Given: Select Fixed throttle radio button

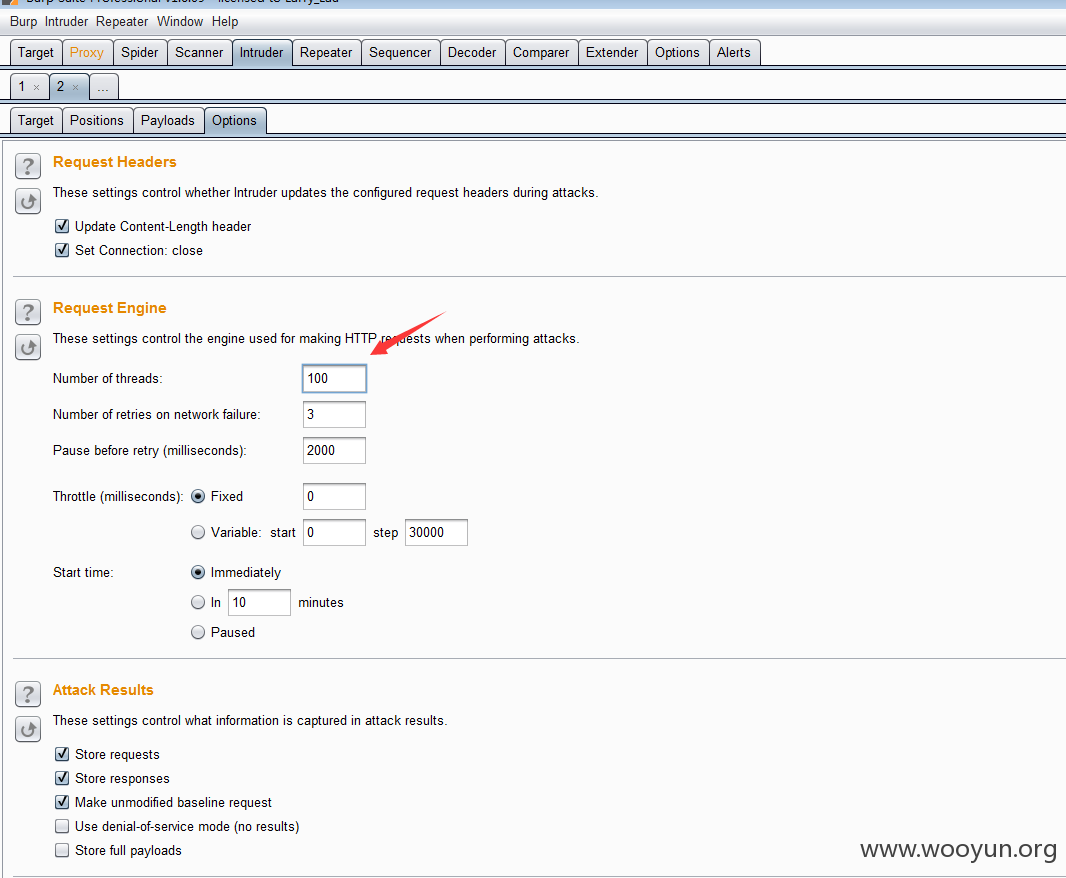Looking at the screenshot, I should click(x=198, y=496).
